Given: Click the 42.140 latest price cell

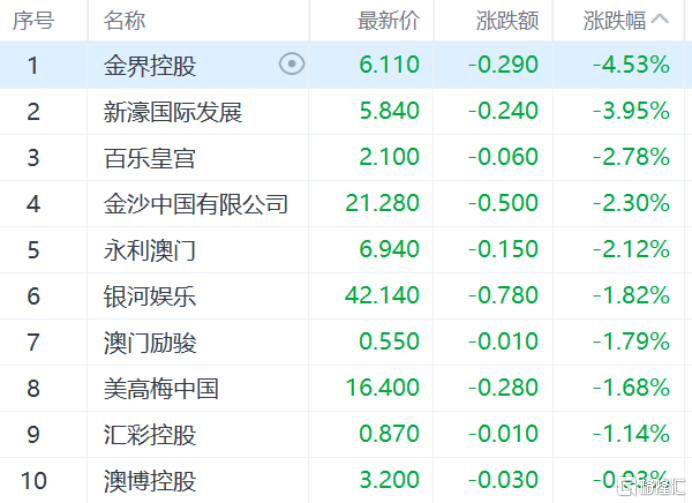Looking at the screenshot, I should 383,296.
